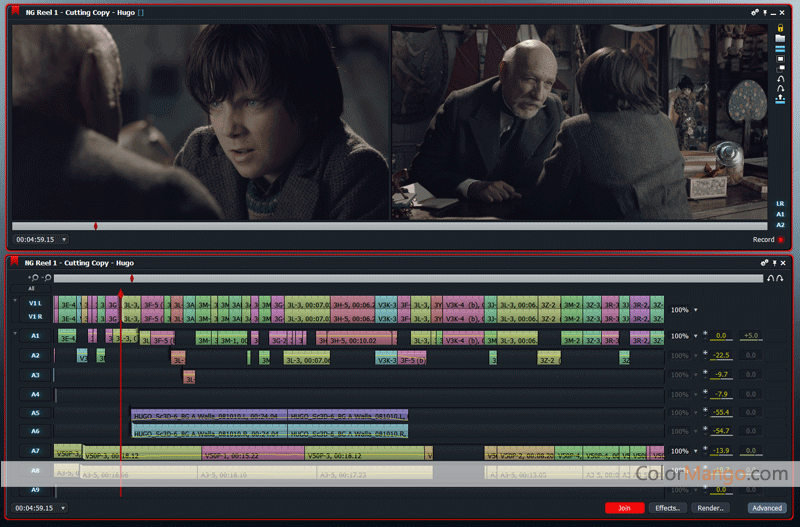Toggle the A1 audio channel in viewer
This screenshot has height=527, width=800.
click(x=780, y=214)
